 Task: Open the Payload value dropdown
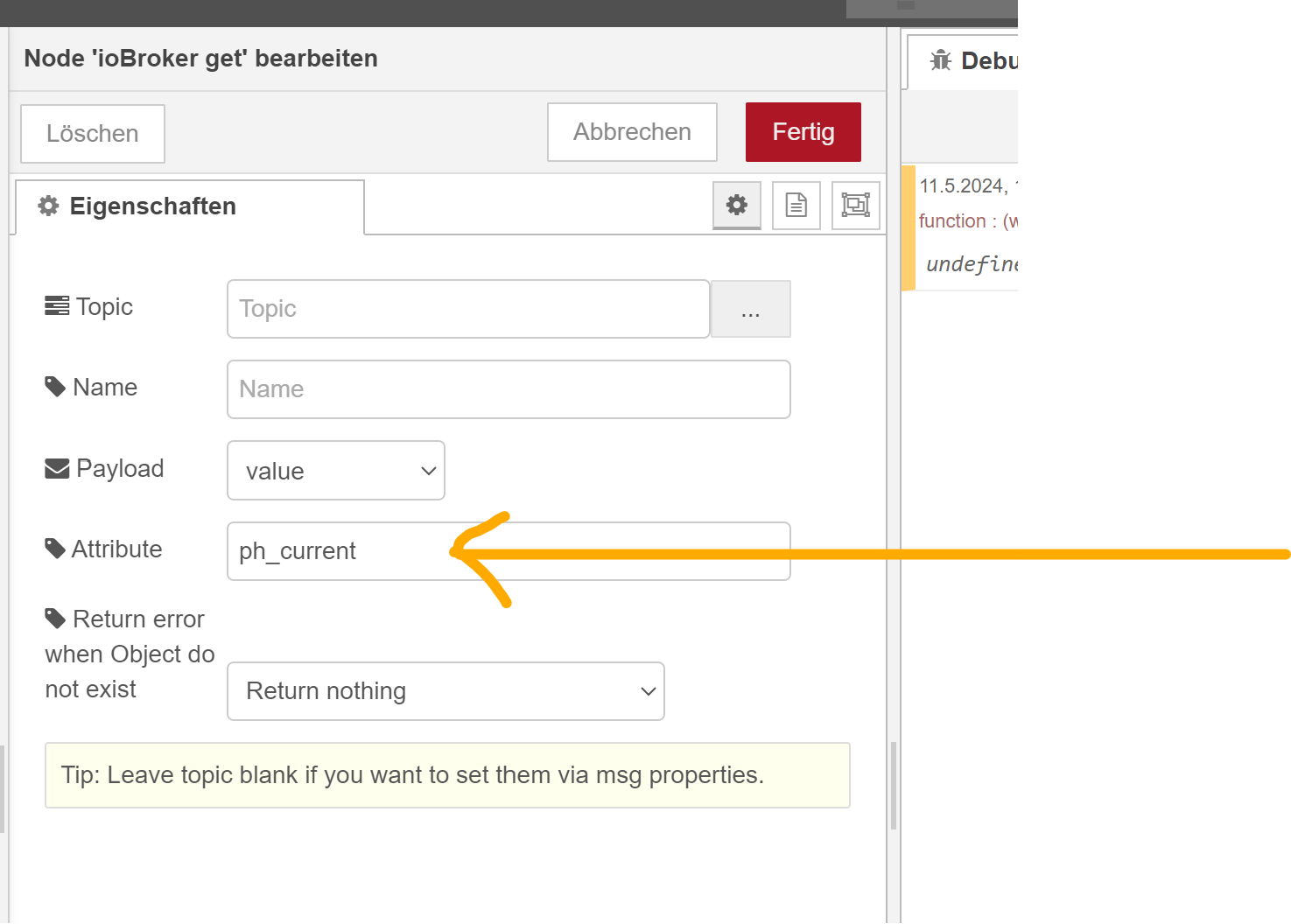click(x=336, y=471)
